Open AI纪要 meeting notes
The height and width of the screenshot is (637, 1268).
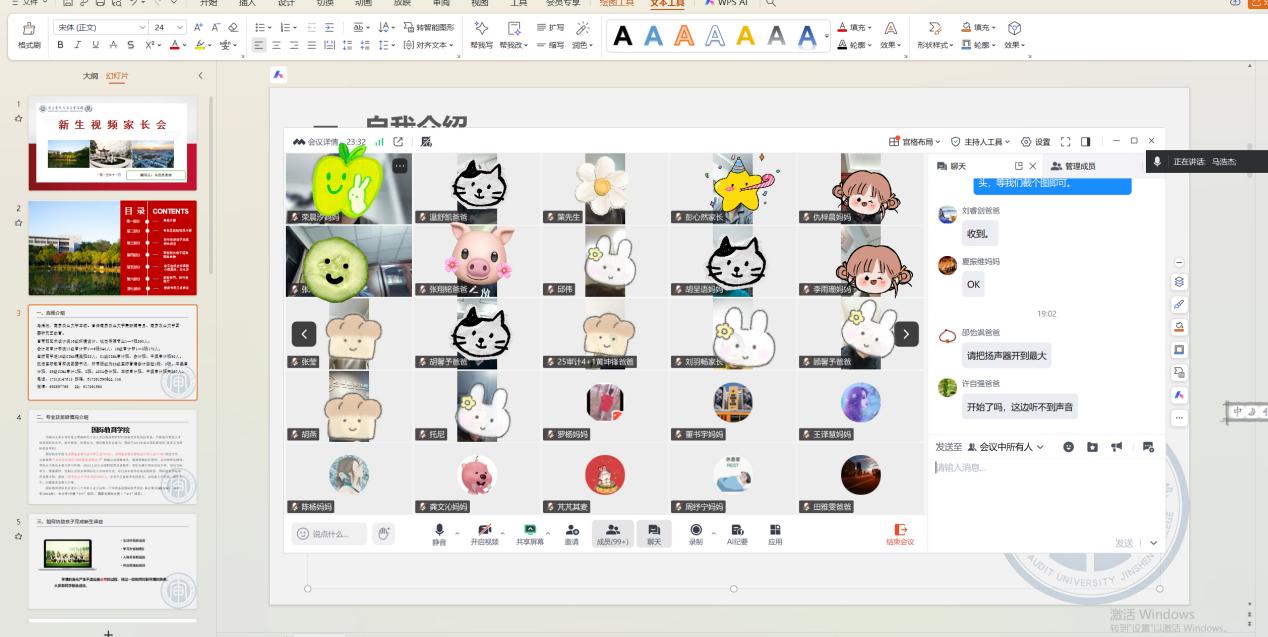(x=737, y=533)
